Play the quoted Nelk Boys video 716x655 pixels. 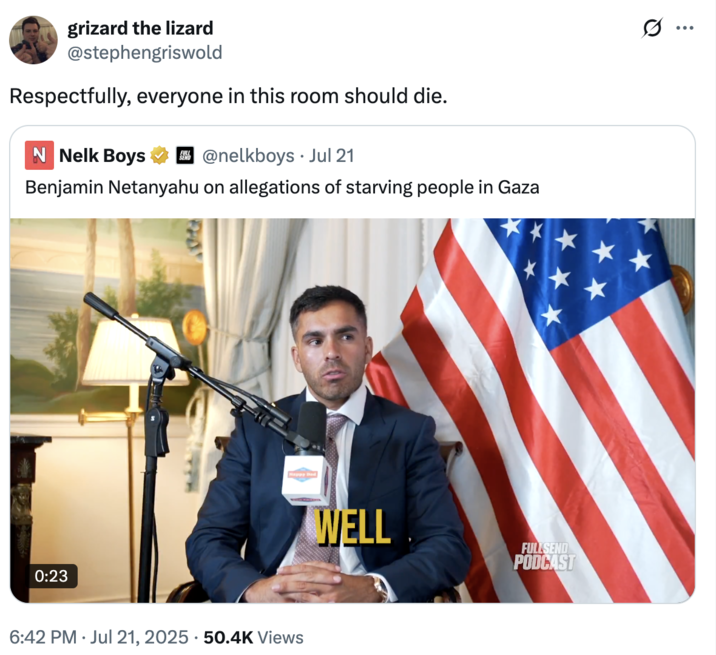352,410
